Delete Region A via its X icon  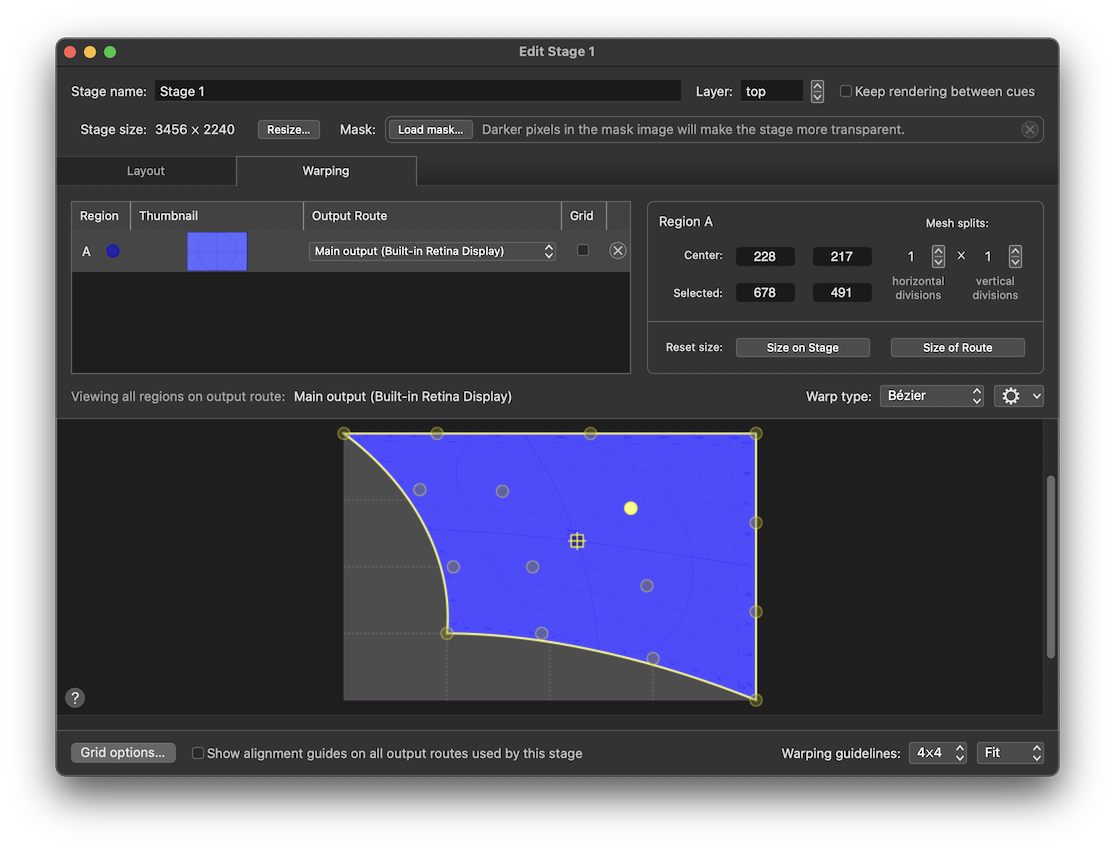617,250
